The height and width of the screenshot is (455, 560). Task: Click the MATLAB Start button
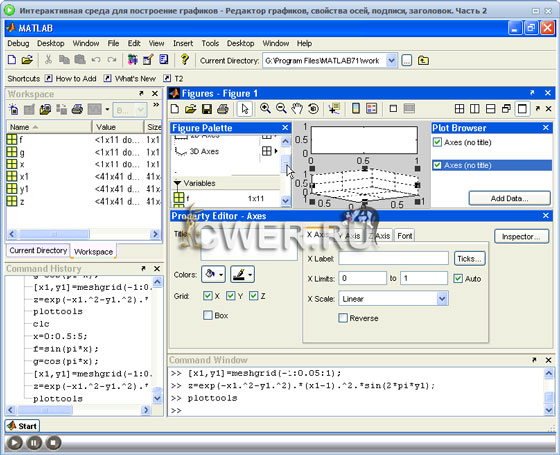pos(22,426)
